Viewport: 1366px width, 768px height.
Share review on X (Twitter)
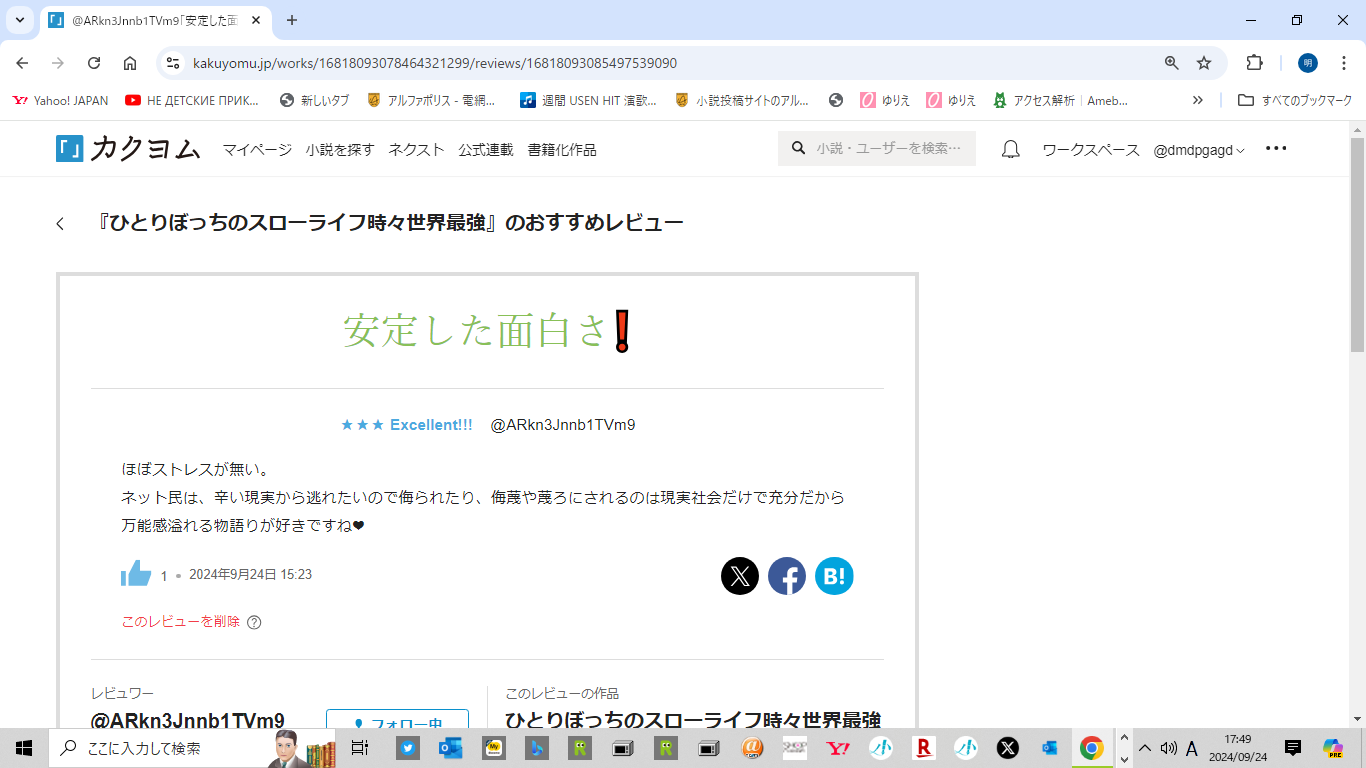740,576
